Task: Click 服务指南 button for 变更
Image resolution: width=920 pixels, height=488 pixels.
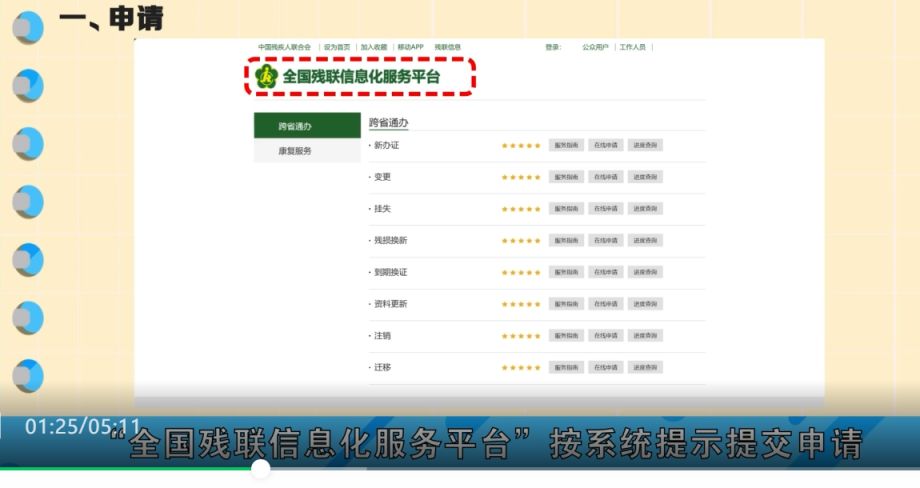Action: [x=566, y=177]
